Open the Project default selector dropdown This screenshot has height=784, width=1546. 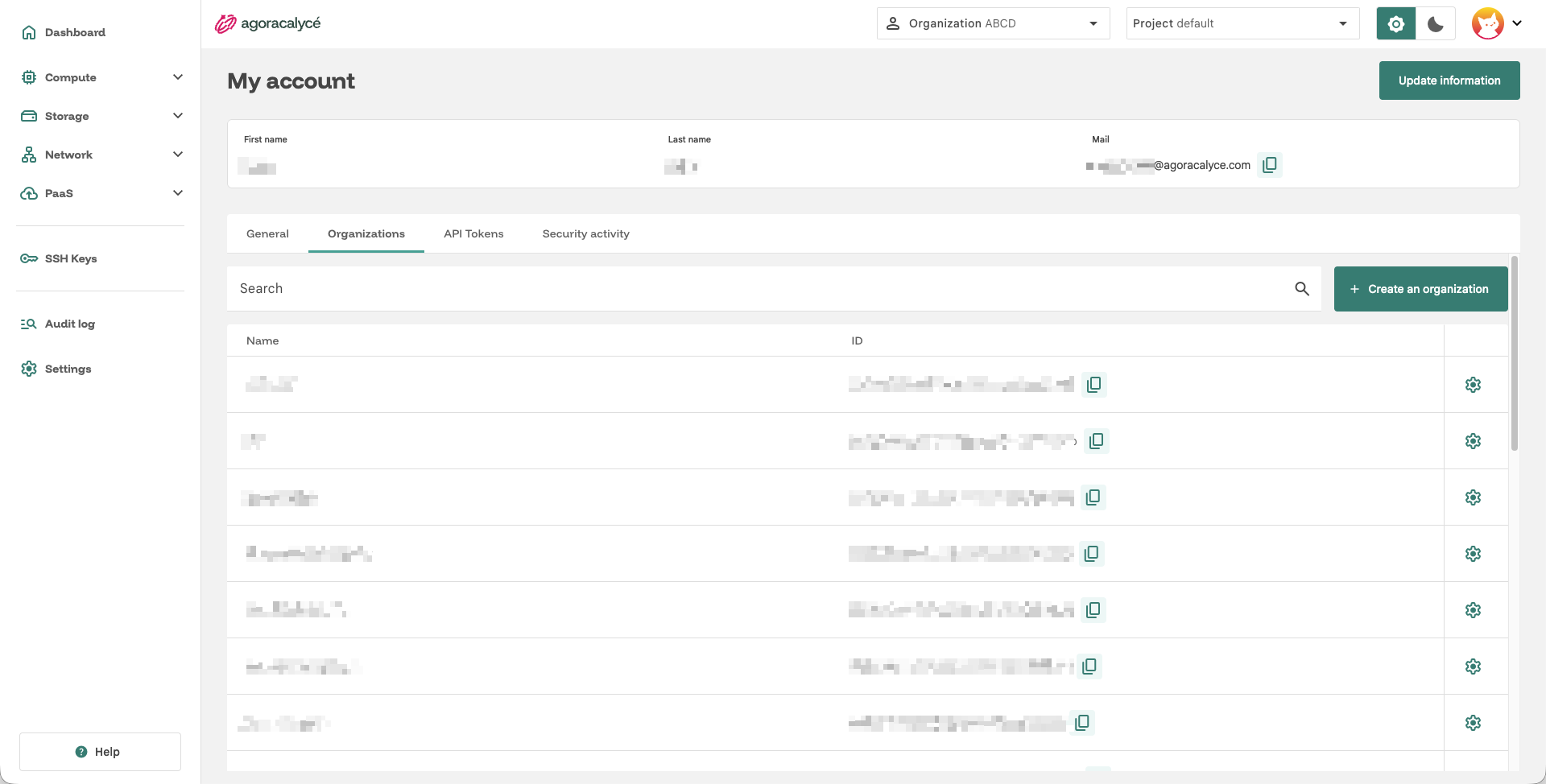pos(1242,23)
